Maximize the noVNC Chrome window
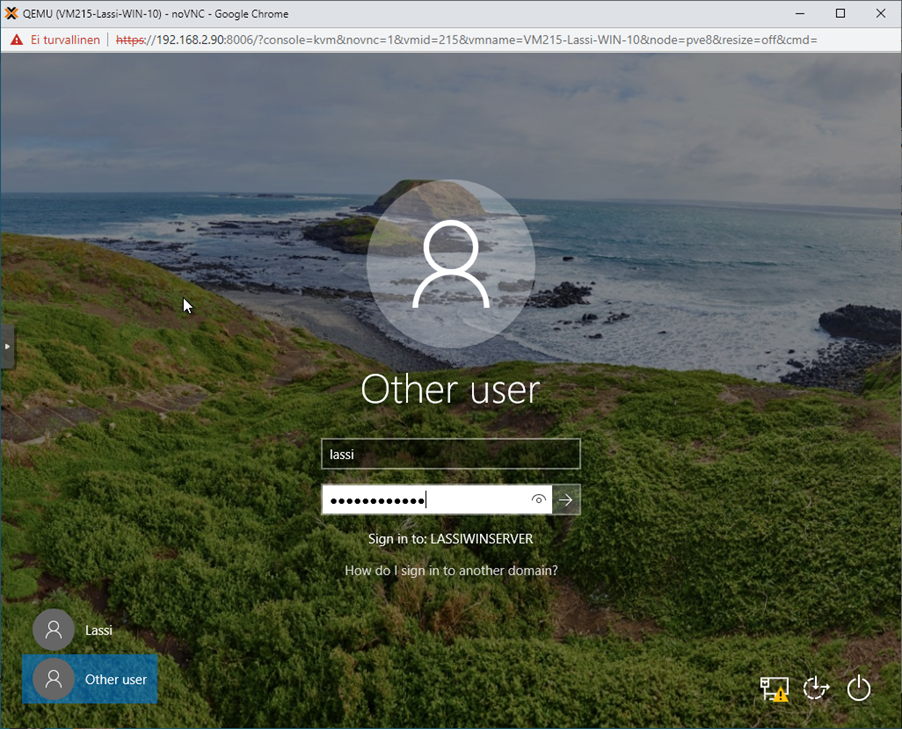902x729 pixels. [x=840, y=13]
